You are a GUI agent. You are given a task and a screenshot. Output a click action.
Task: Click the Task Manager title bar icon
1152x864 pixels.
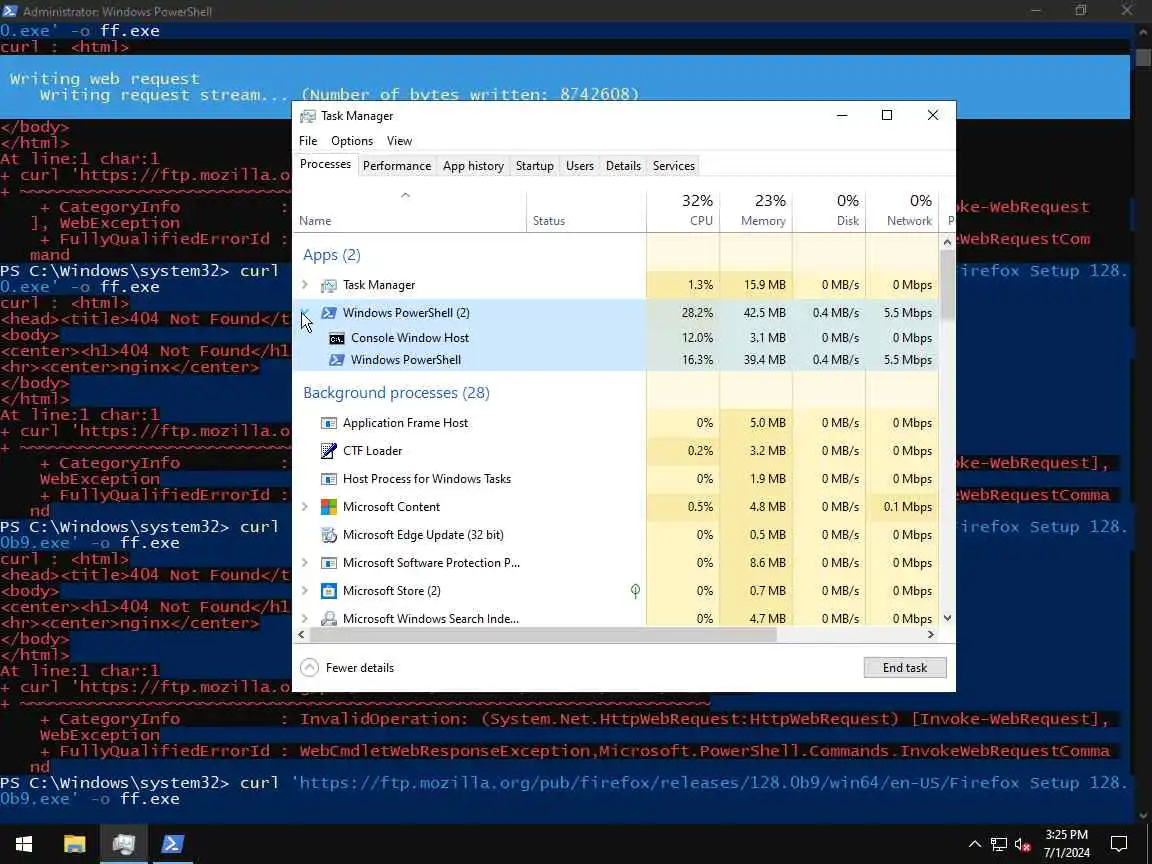308,116
